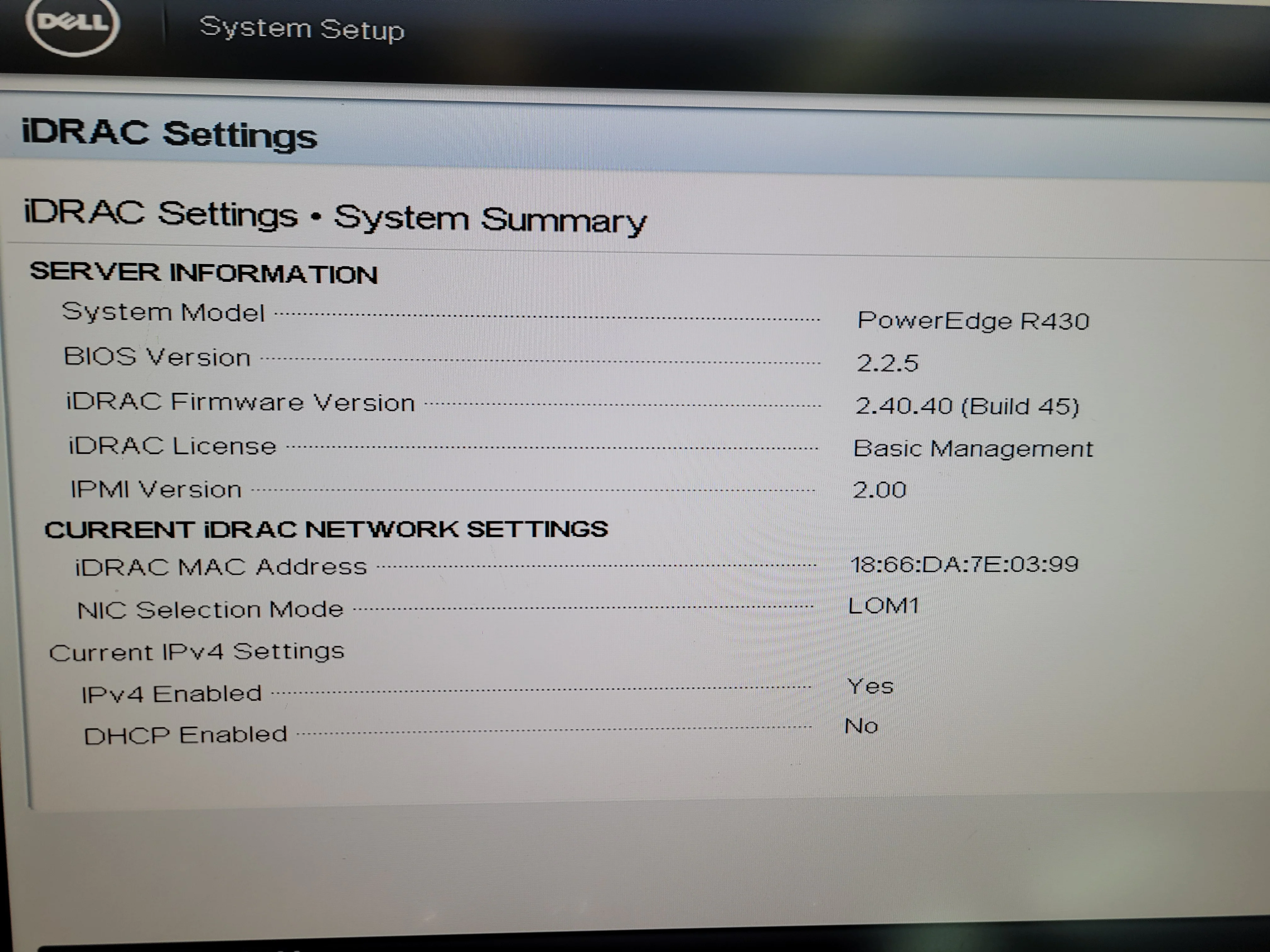Click the Dell logo
1270x952 pixels.
[x=73, y=24]
